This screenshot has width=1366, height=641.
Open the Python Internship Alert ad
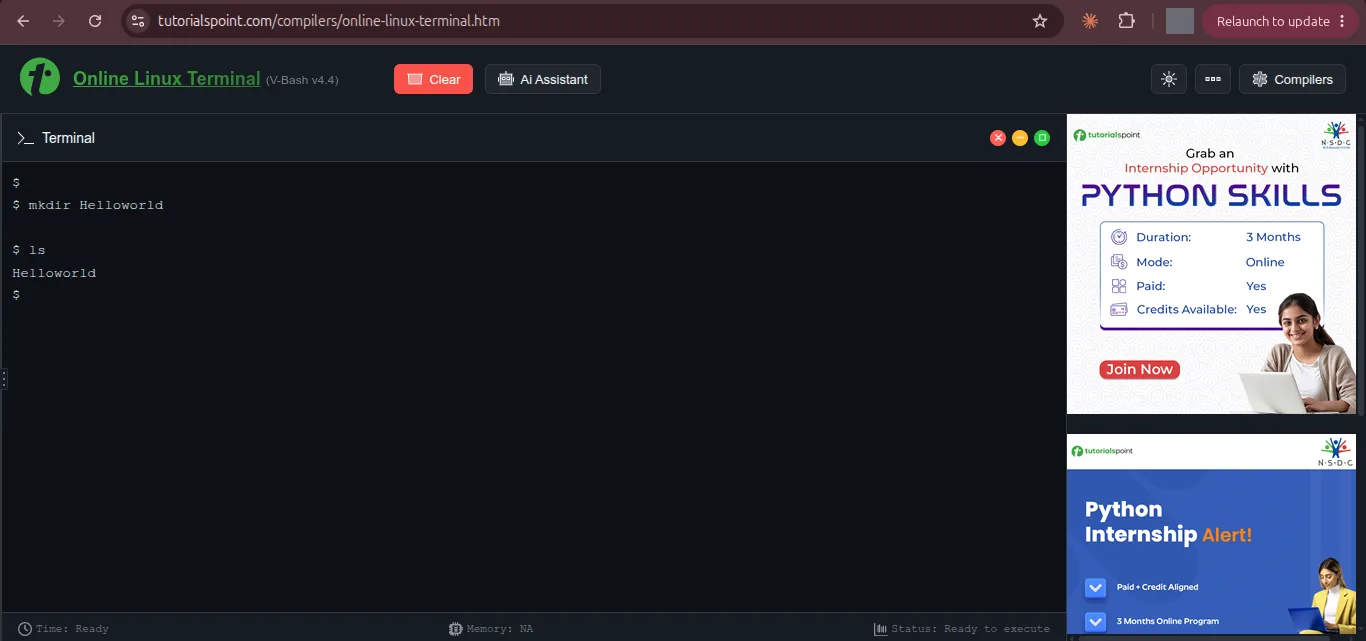[x=1211, y=534]
